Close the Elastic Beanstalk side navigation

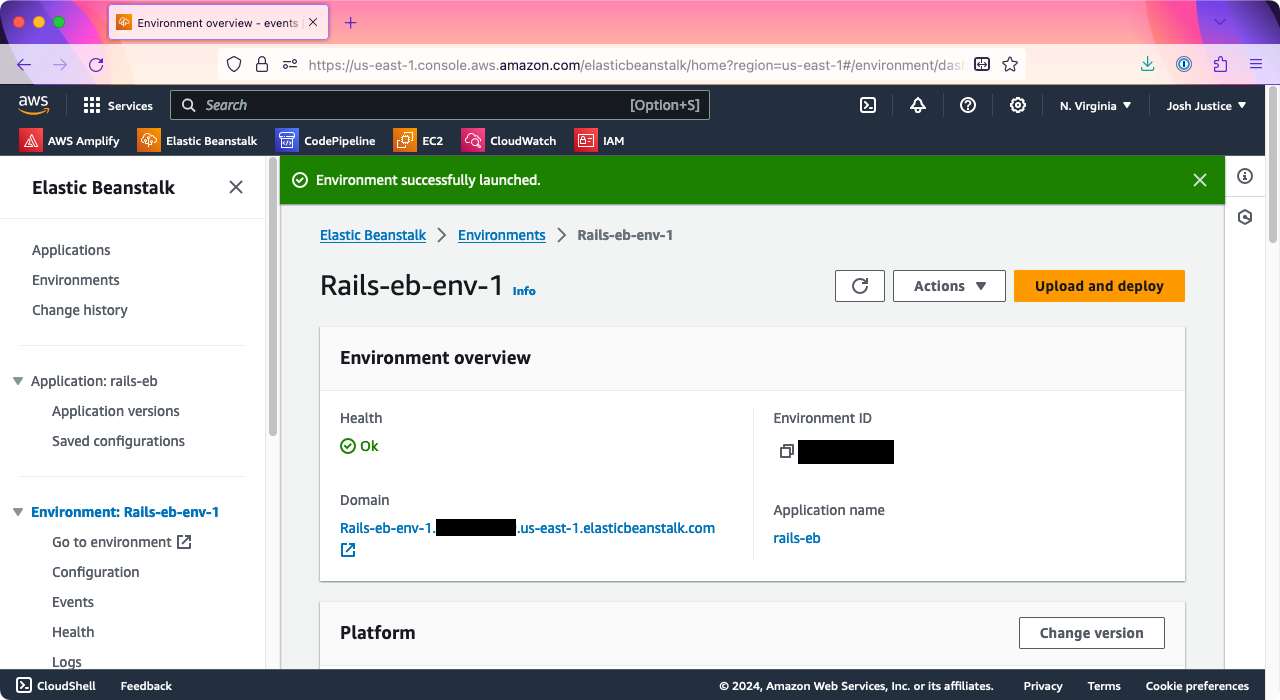(x=236, y=187)
